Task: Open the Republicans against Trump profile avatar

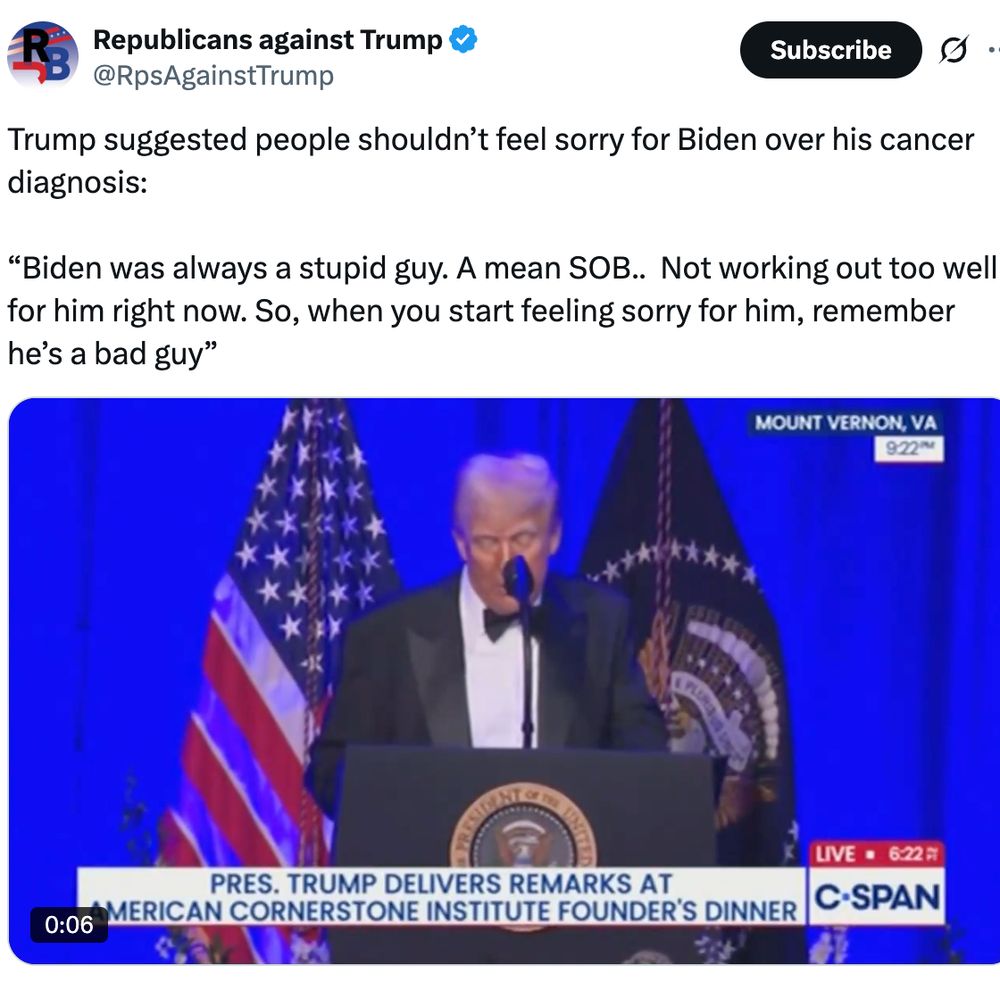Action: pos(43,55)
